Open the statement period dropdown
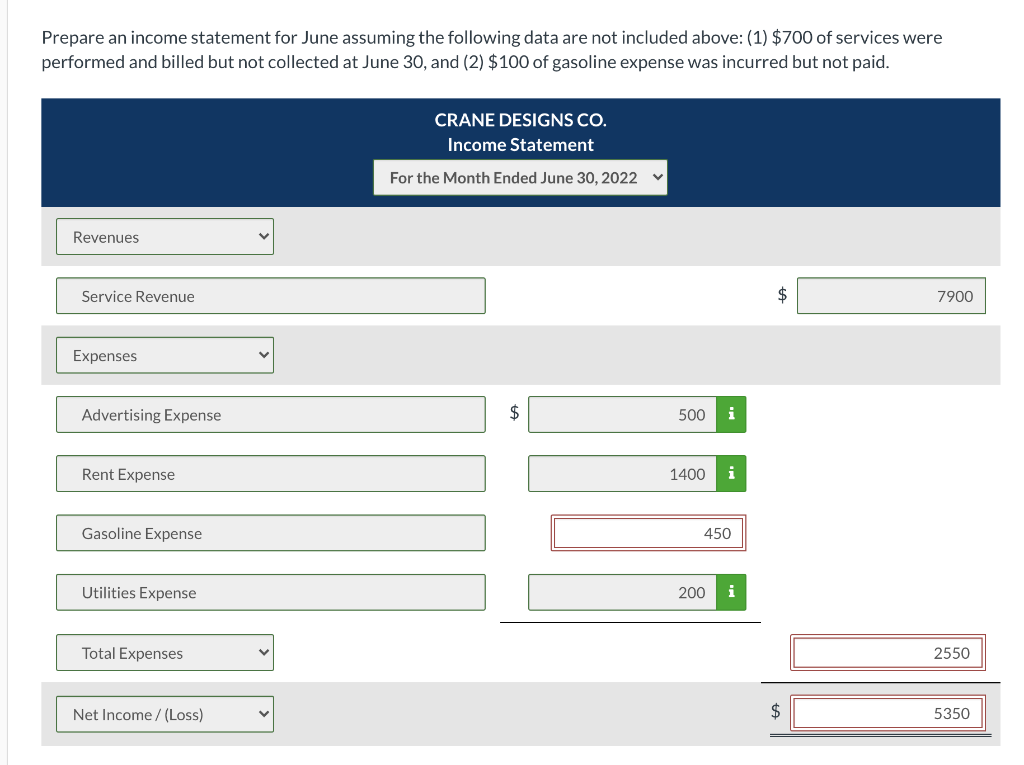Screen dimensions: 1024x765 coord(520,178)
